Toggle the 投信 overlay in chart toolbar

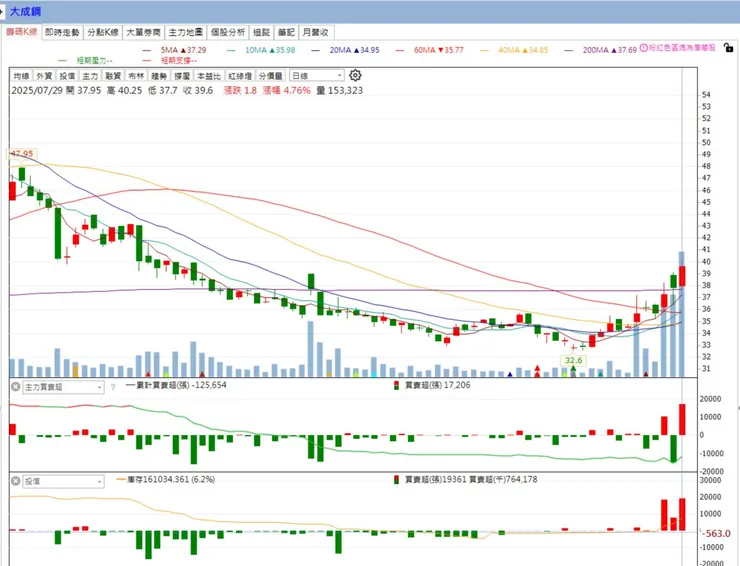click(x=67, y=76)
